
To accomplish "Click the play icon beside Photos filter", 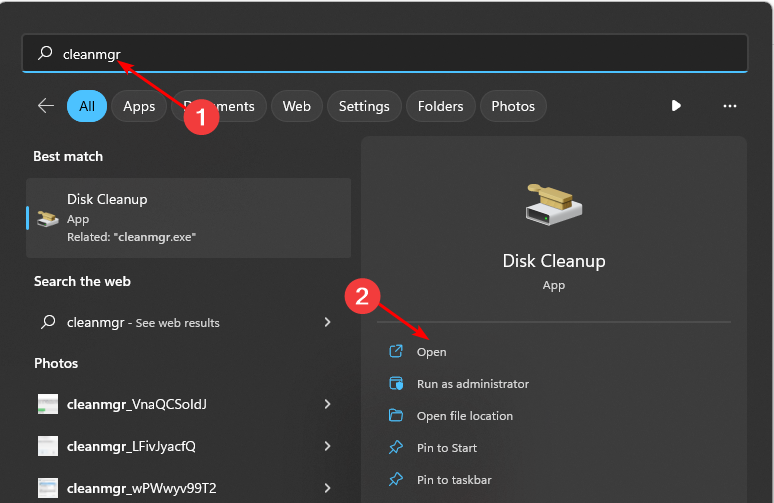I will click(676, 106).
